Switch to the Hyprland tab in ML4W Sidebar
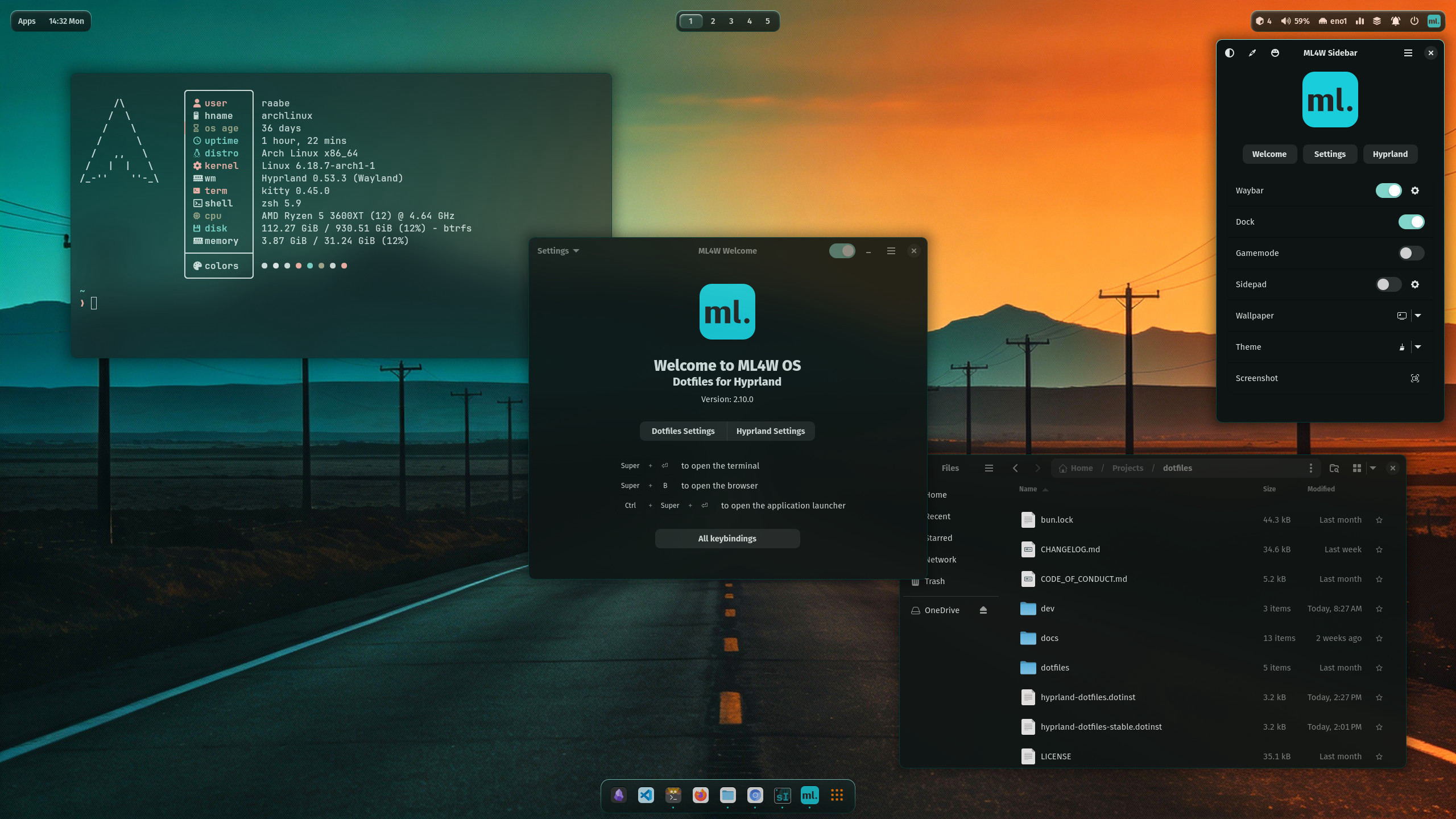The width and height of the screenshot is (1456, 819). 1389,154
